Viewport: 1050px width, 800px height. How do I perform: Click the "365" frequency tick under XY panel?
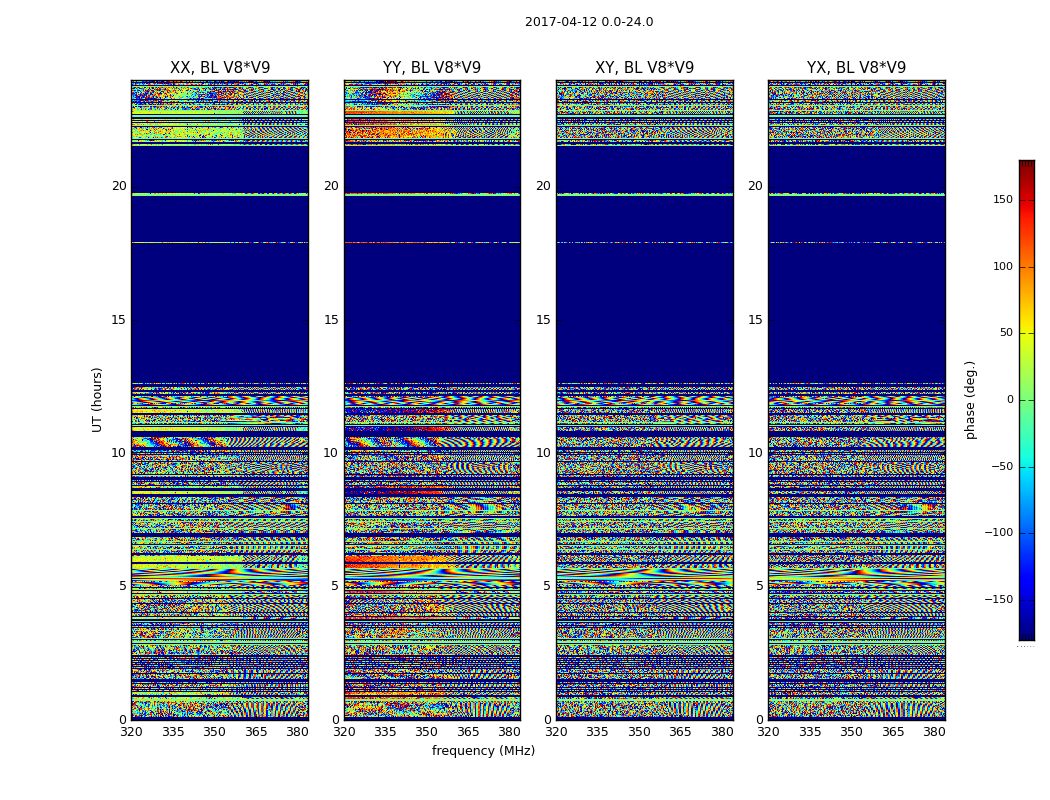(680, 732)
